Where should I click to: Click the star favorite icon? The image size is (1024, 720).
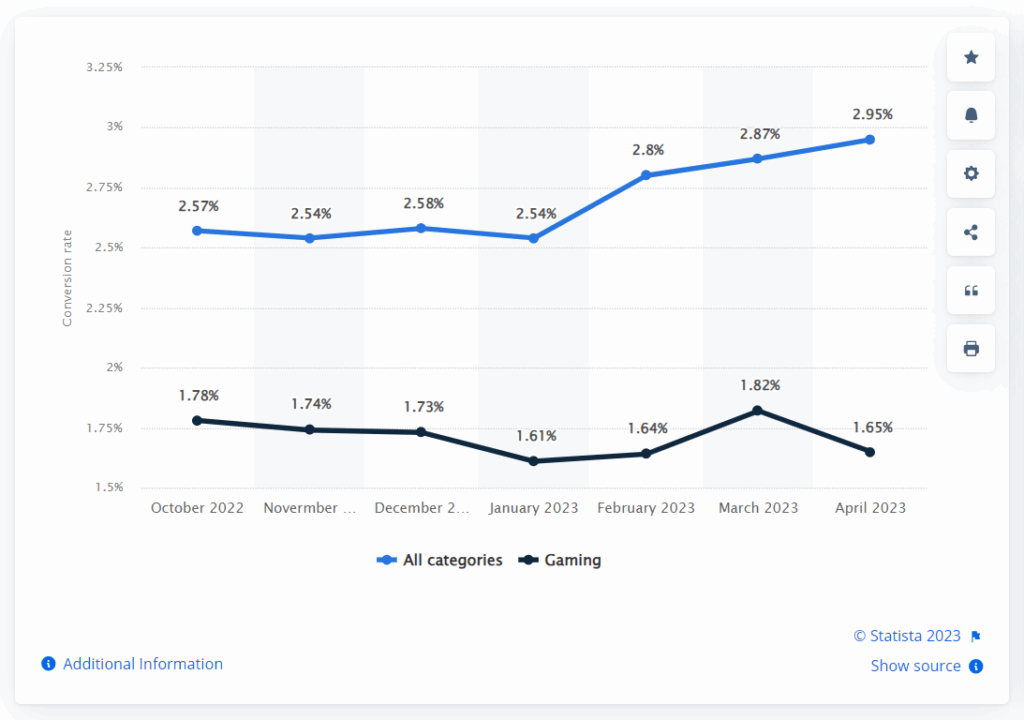click(x=970, y=57)
